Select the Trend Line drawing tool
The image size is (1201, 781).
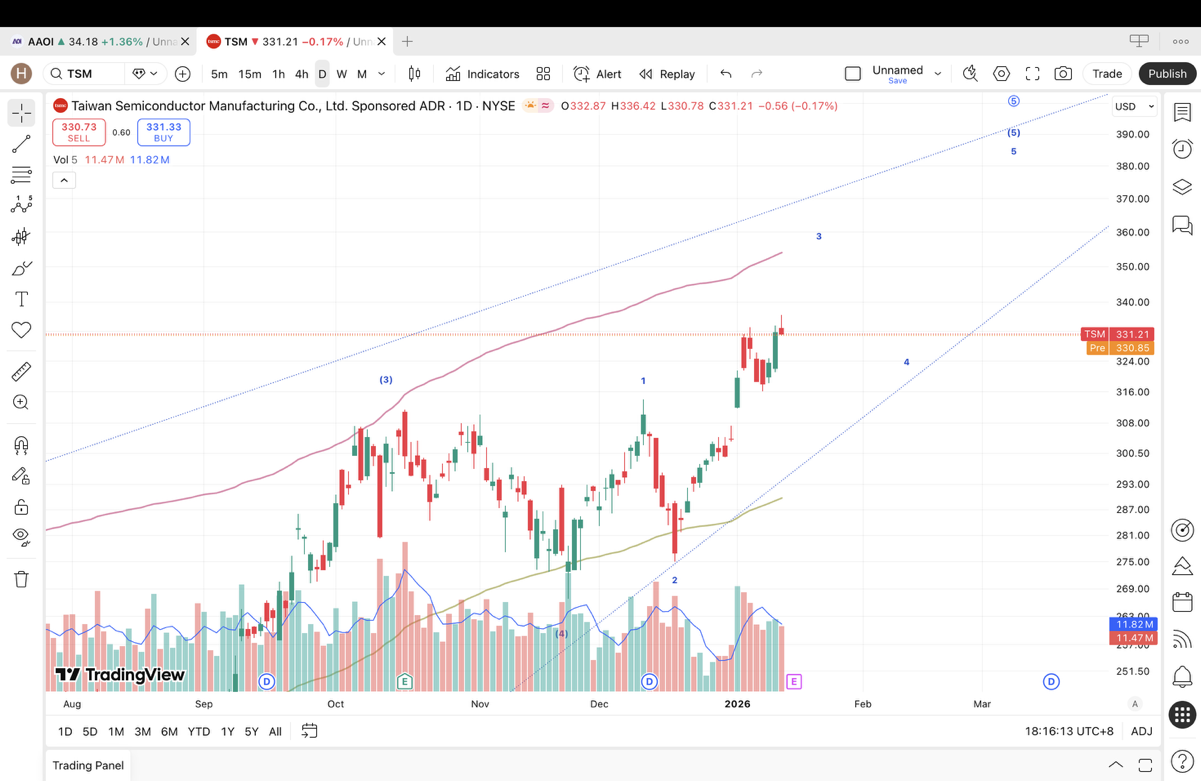[21, 145]
